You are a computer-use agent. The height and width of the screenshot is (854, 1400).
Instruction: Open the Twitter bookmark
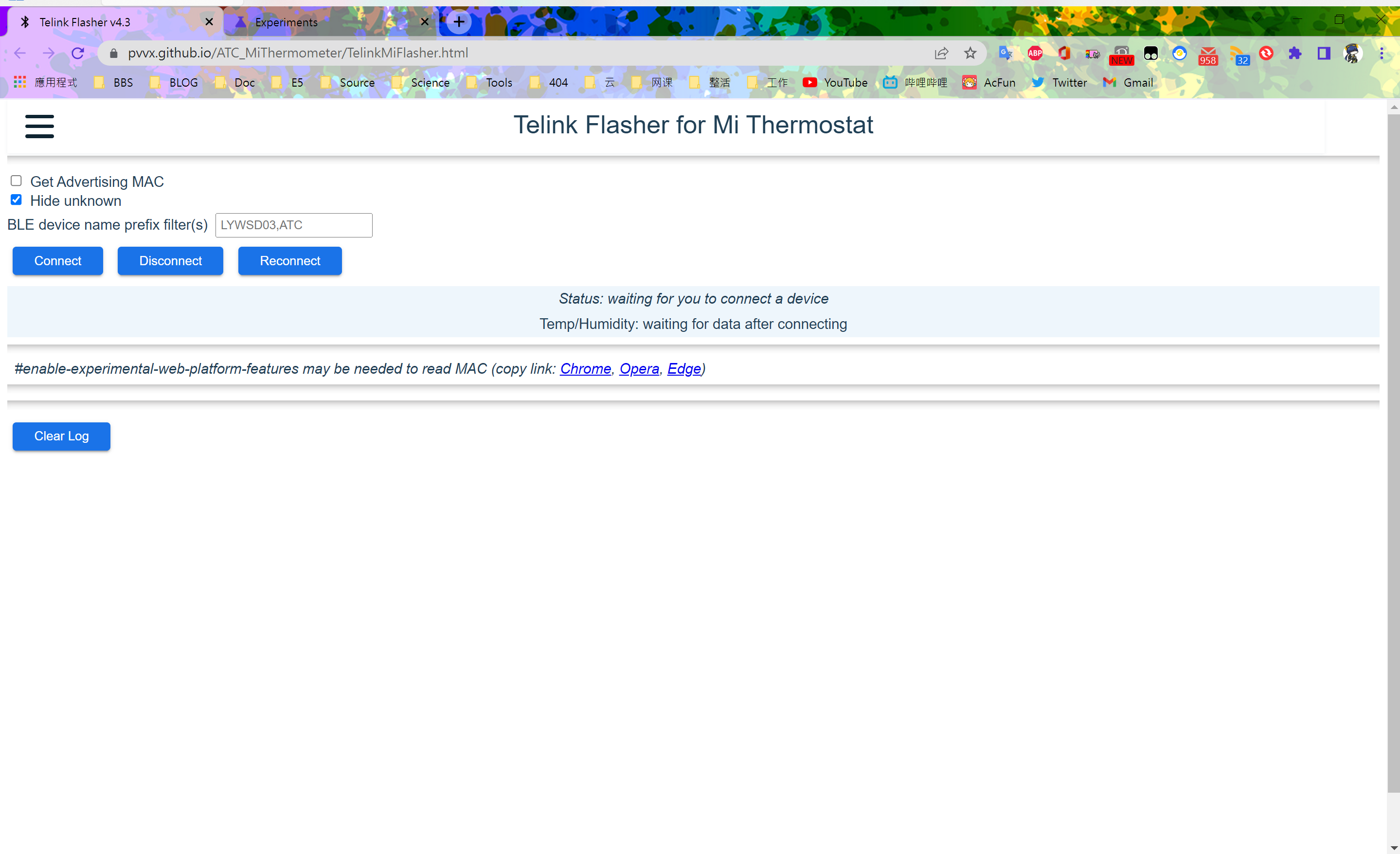point(1059,82)
